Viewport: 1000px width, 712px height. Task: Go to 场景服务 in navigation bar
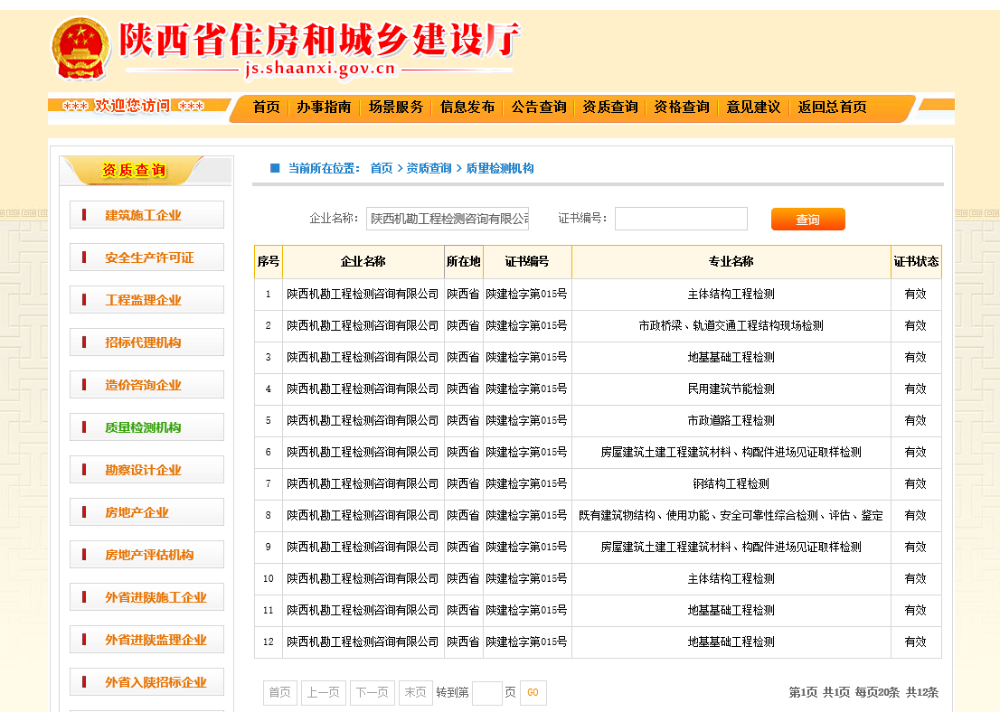(x=395, y=107)
